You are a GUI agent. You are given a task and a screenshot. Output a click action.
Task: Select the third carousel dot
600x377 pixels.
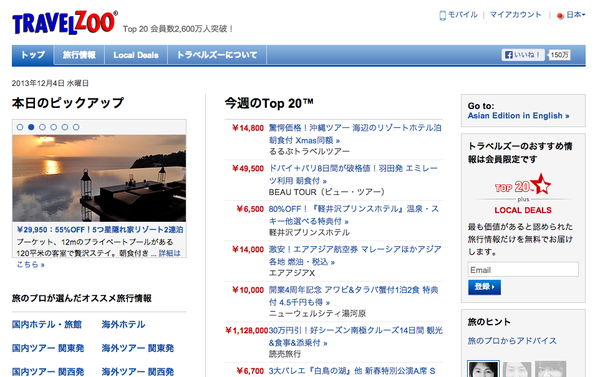(42, 127)
